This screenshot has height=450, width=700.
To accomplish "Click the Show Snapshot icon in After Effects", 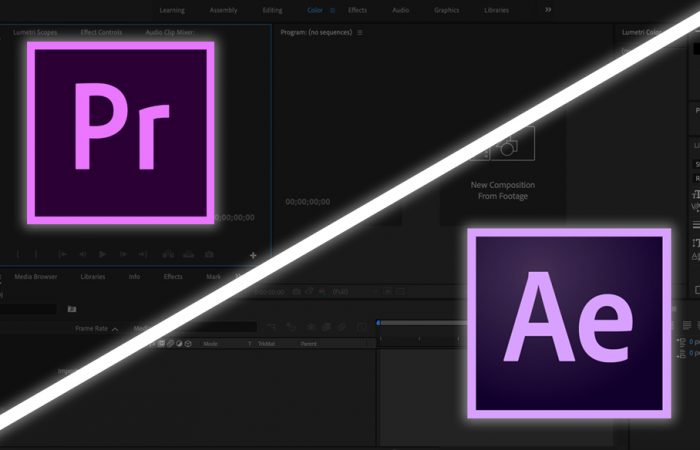I will coord(309,292).
